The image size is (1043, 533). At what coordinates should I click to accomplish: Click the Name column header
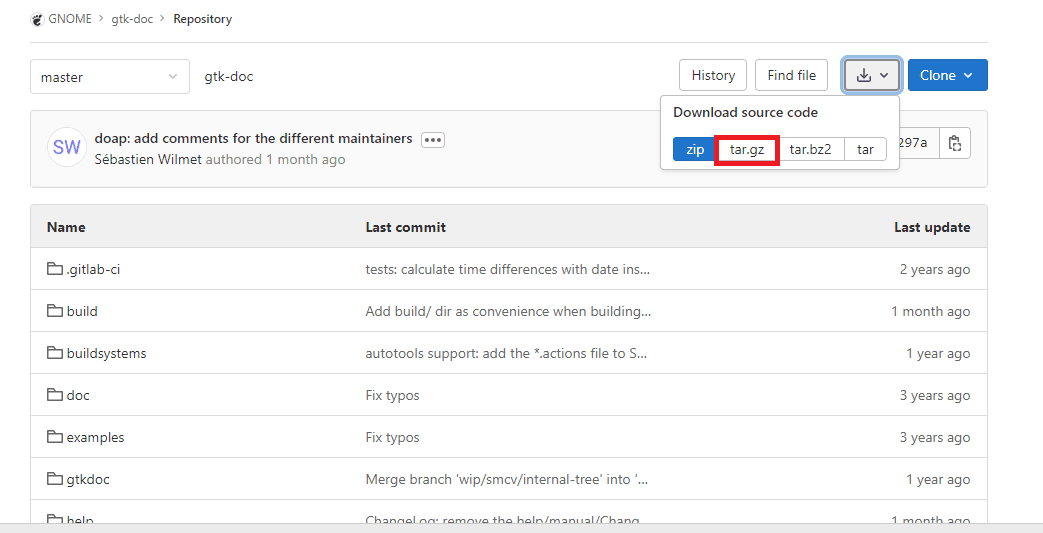[x=66, y=227]
